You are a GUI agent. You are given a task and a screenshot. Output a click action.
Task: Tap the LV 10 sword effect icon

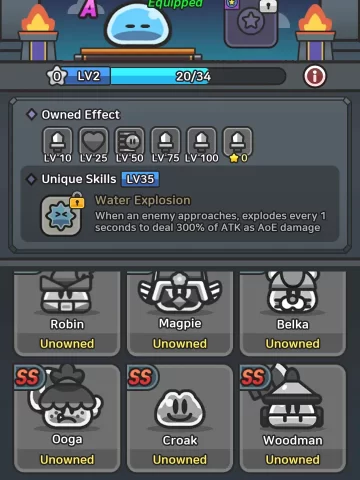[58, 142]
